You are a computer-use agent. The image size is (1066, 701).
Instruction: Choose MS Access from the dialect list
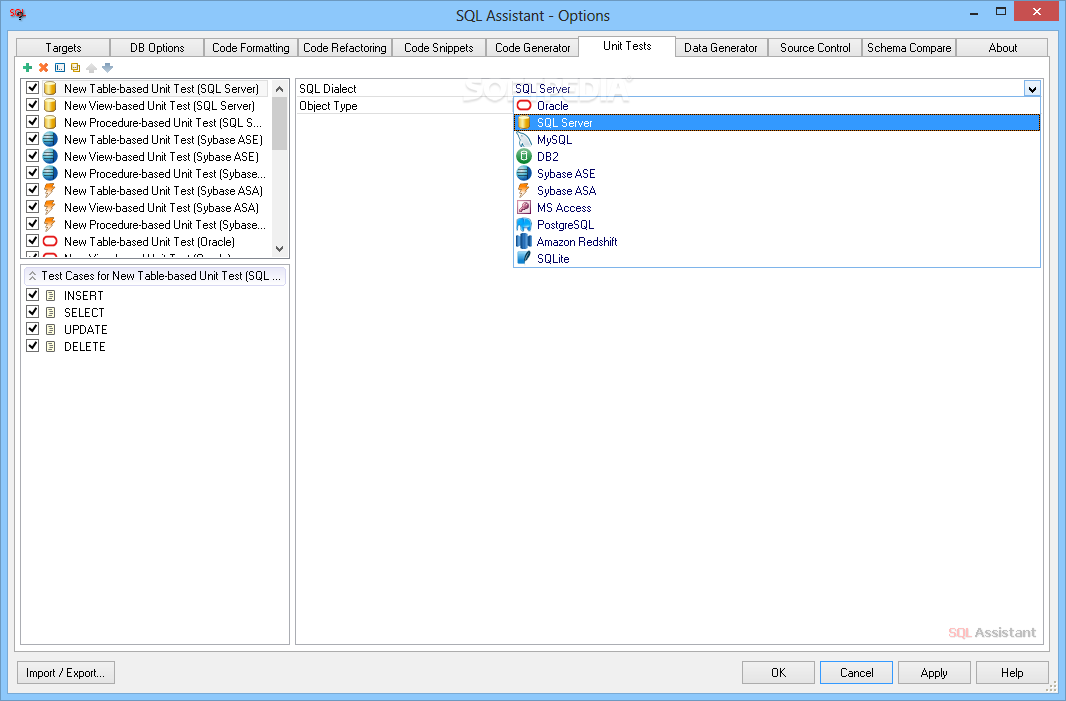(777, 207)
